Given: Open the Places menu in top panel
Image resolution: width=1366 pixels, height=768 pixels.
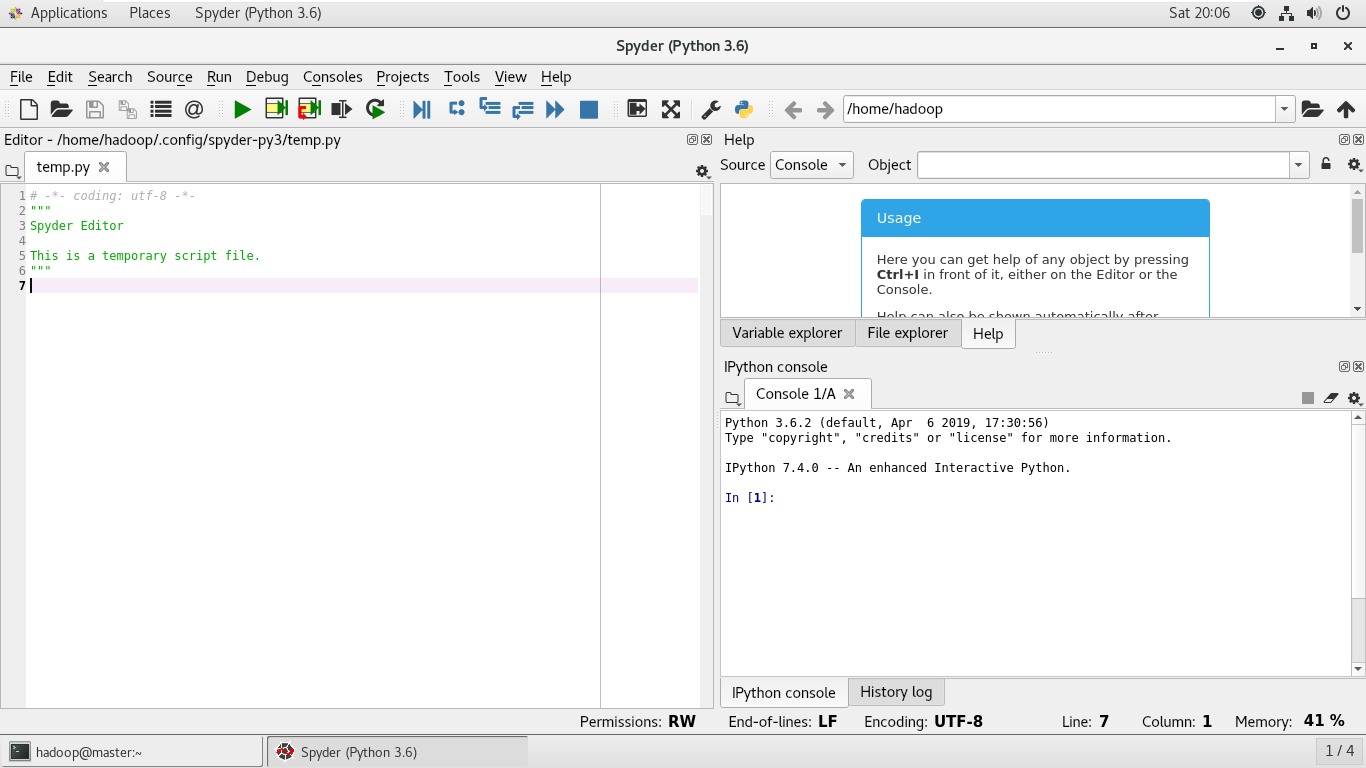Looking at the screenshot, I should [150, 13].
